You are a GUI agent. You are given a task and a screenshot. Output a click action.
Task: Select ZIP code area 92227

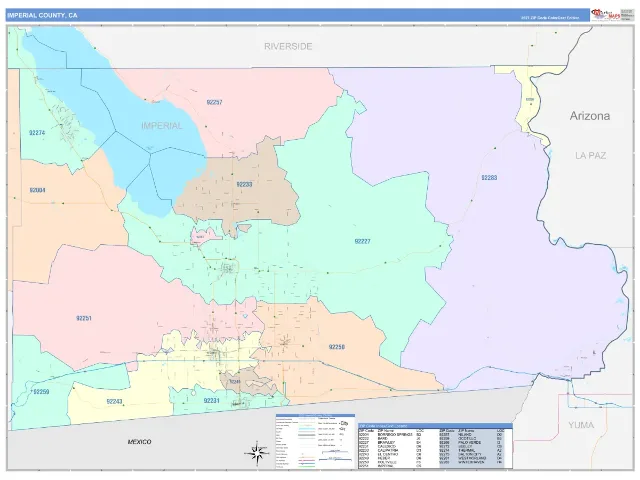tap(362, 241)
